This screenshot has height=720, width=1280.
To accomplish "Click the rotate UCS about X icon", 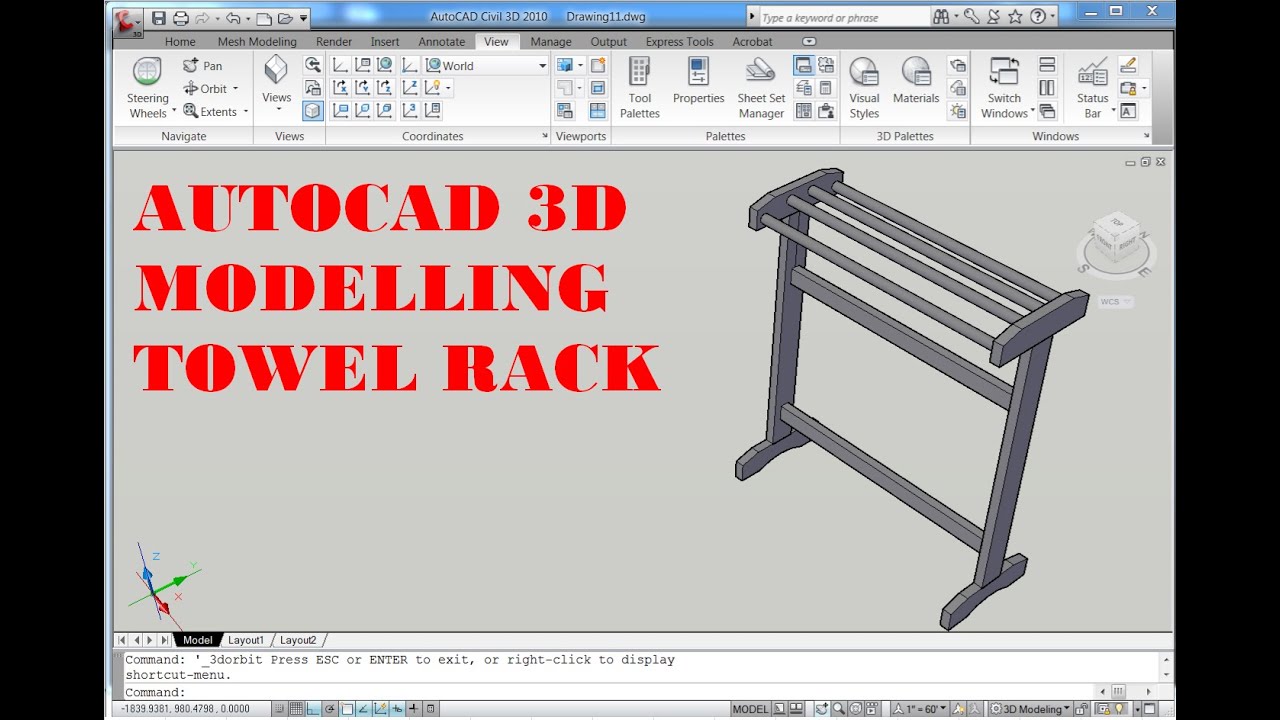I will [340, 88].
